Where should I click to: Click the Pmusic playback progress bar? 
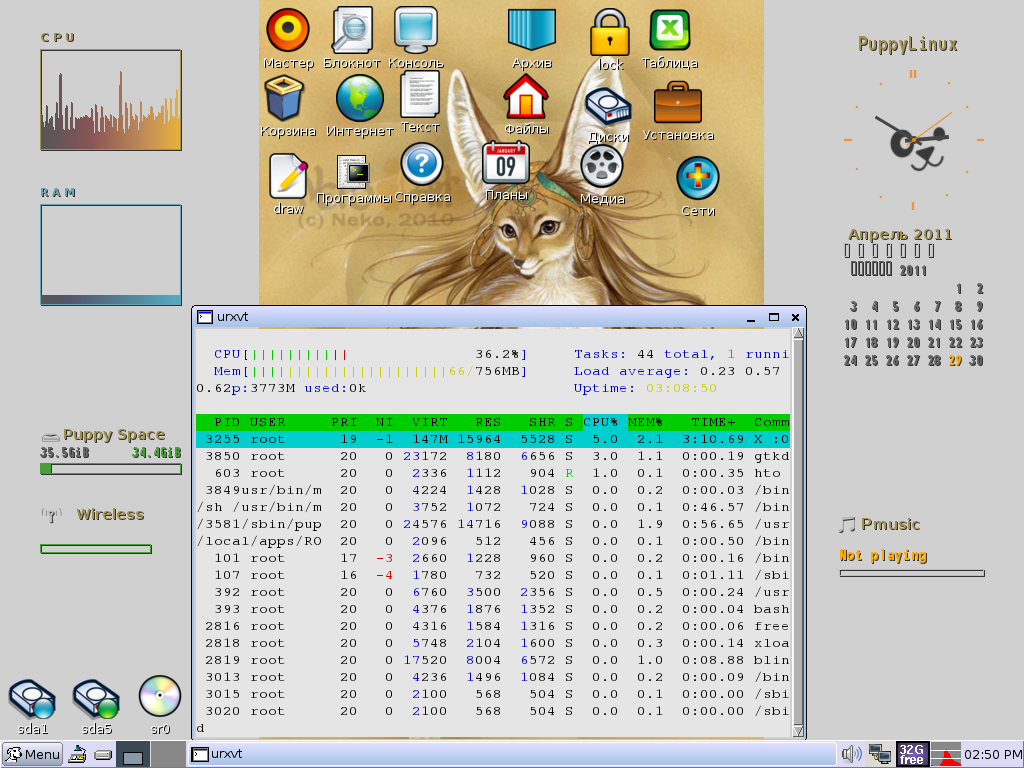point(912,573)
